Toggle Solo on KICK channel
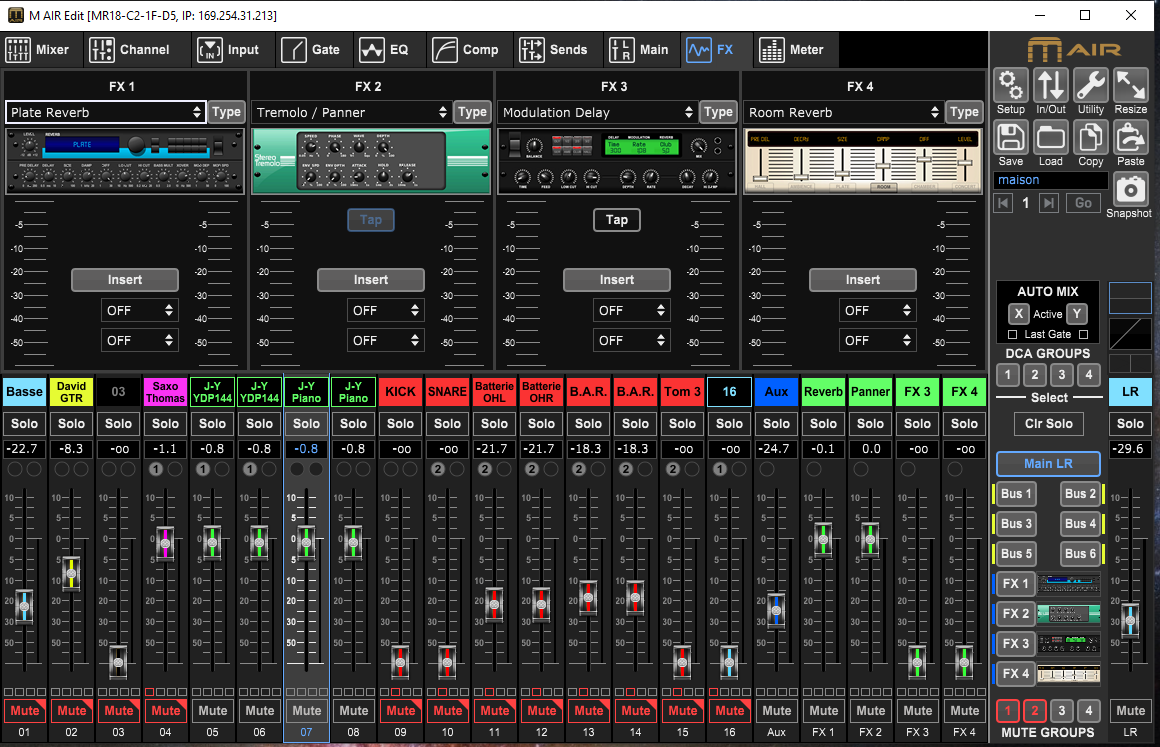The width and height of the screenshot is (1160, 747). 400,424
